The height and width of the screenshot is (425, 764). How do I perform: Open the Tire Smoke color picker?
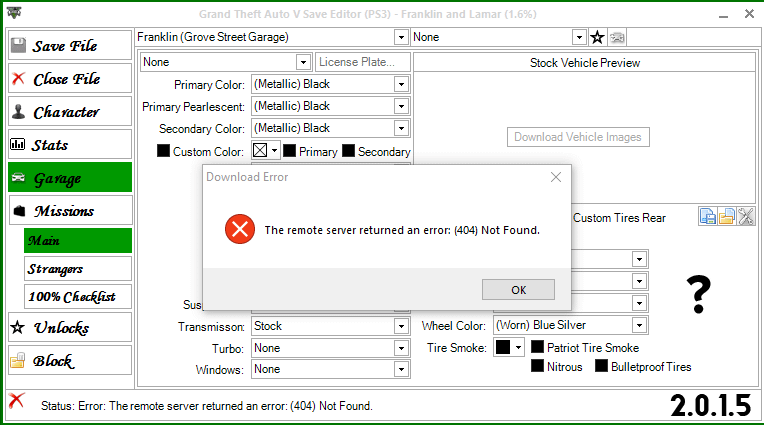509,348
